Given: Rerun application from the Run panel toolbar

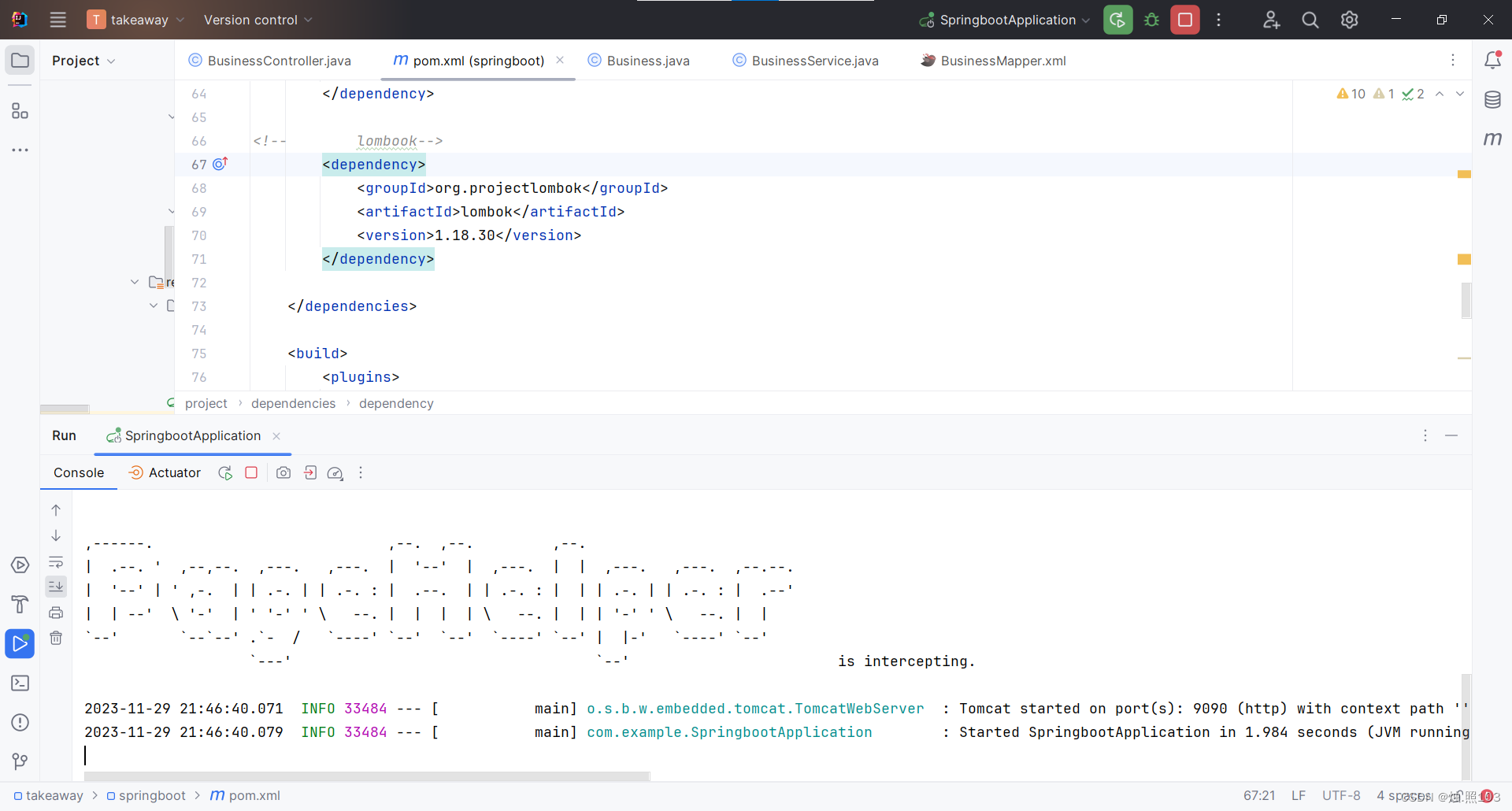Looking at the screenshot, I should [225, 472].
